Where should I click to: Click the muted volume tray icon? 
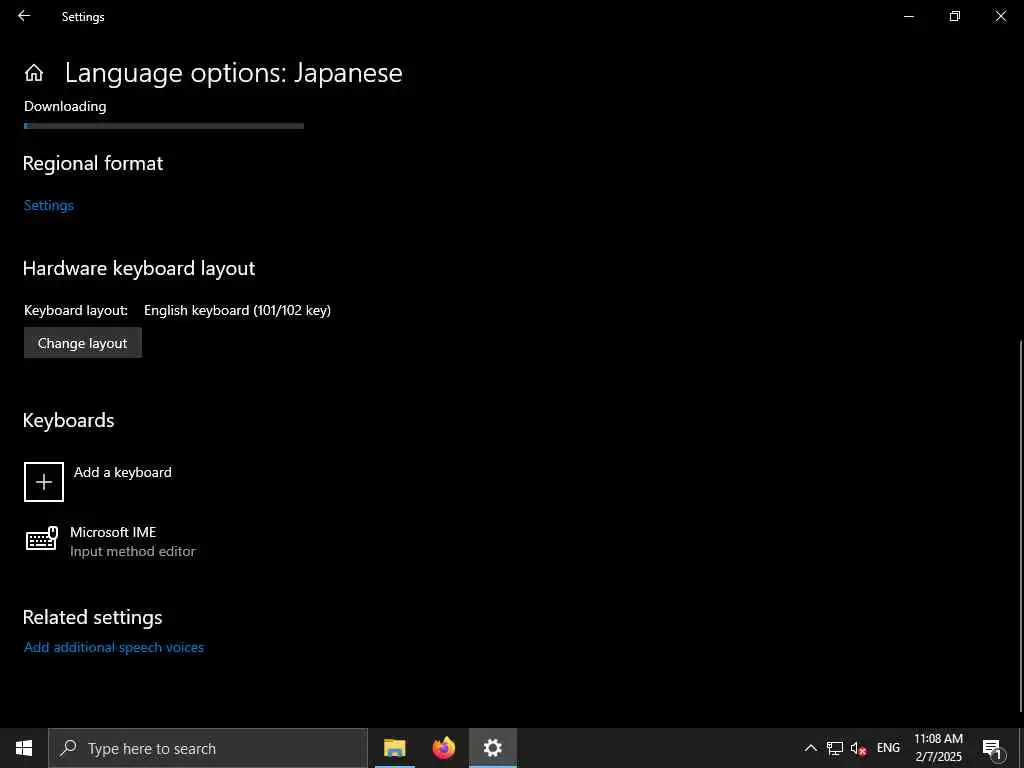(x=858, y=748)
